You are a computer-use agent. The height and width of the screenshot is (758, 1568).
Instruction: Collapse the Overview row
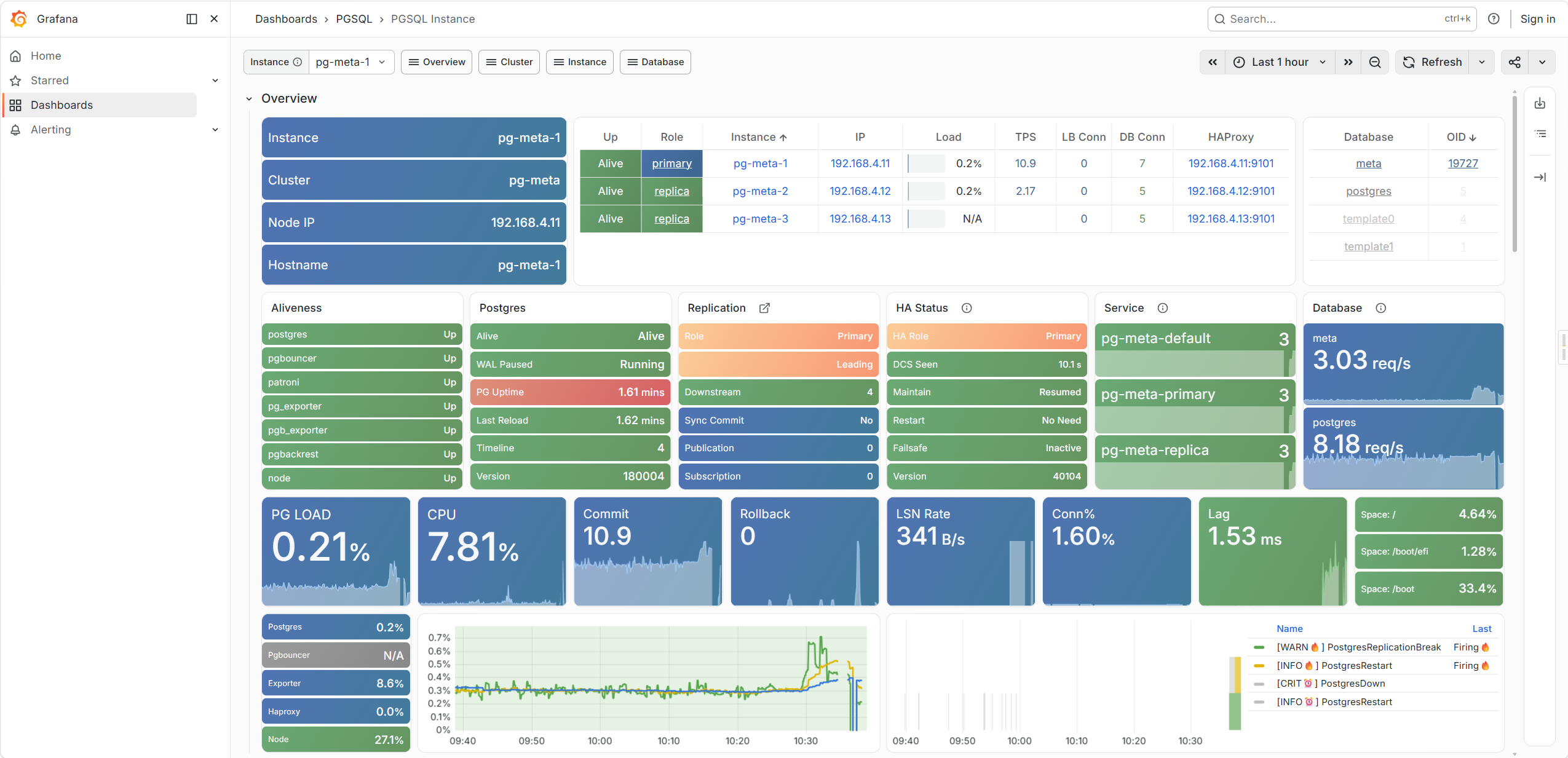point(249,99)
